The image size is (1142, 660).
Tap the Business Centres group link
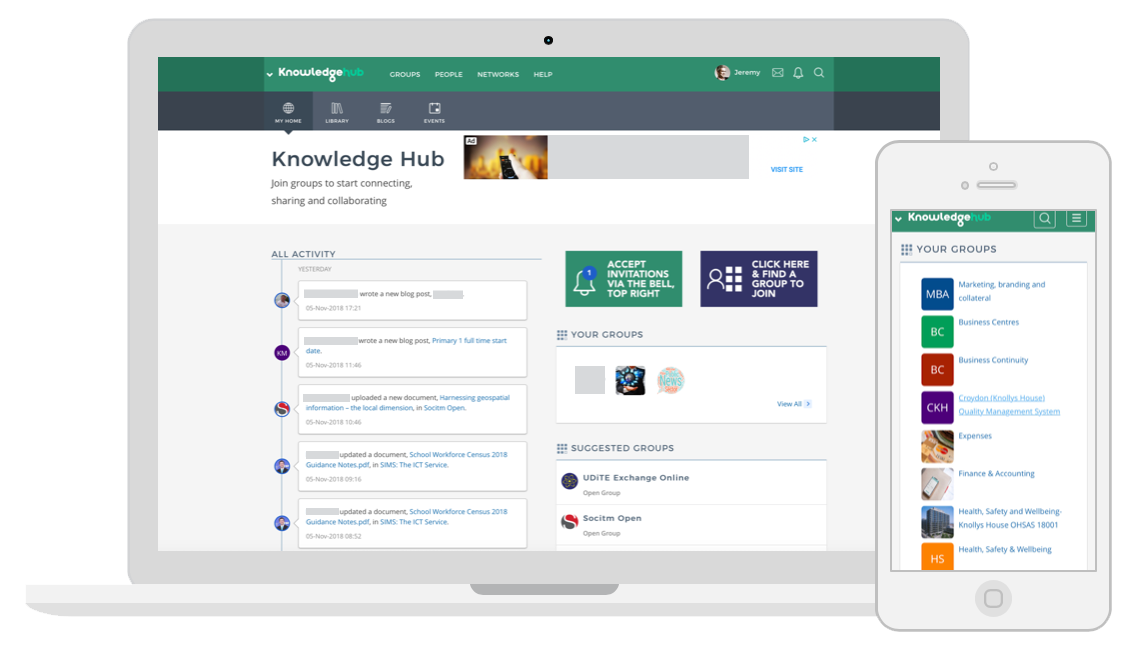(x=988, y=322)
